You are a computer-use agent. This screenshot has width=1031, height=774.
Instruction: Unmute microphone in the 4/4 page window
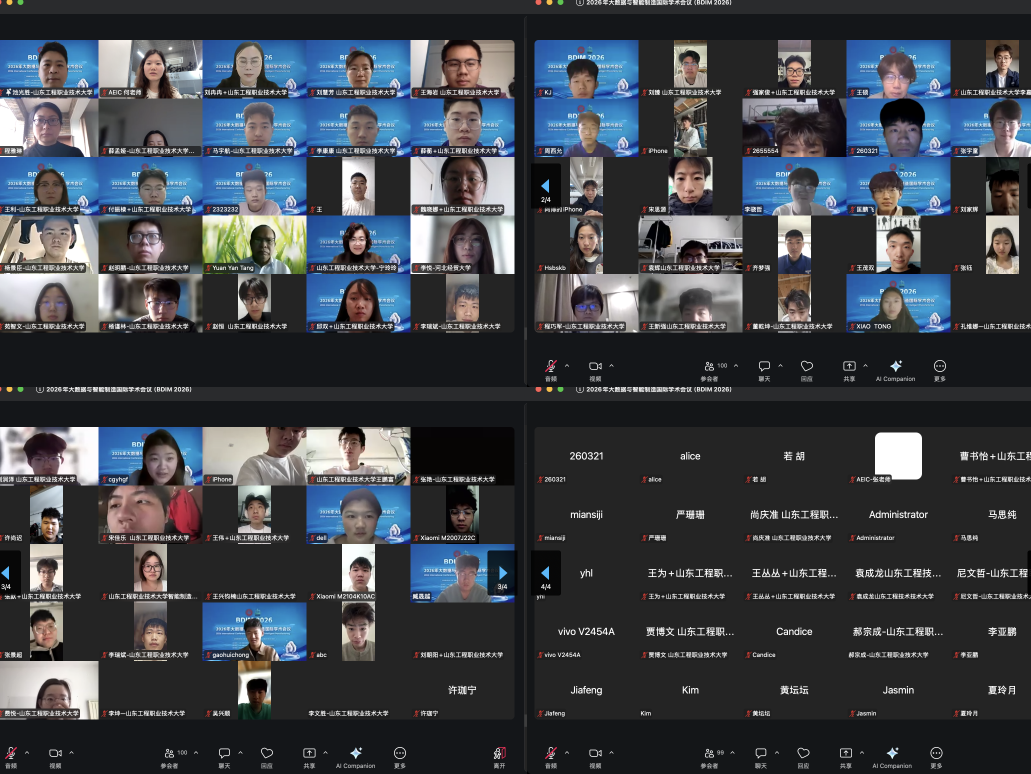pyautogui.click(x=551, y=754)
